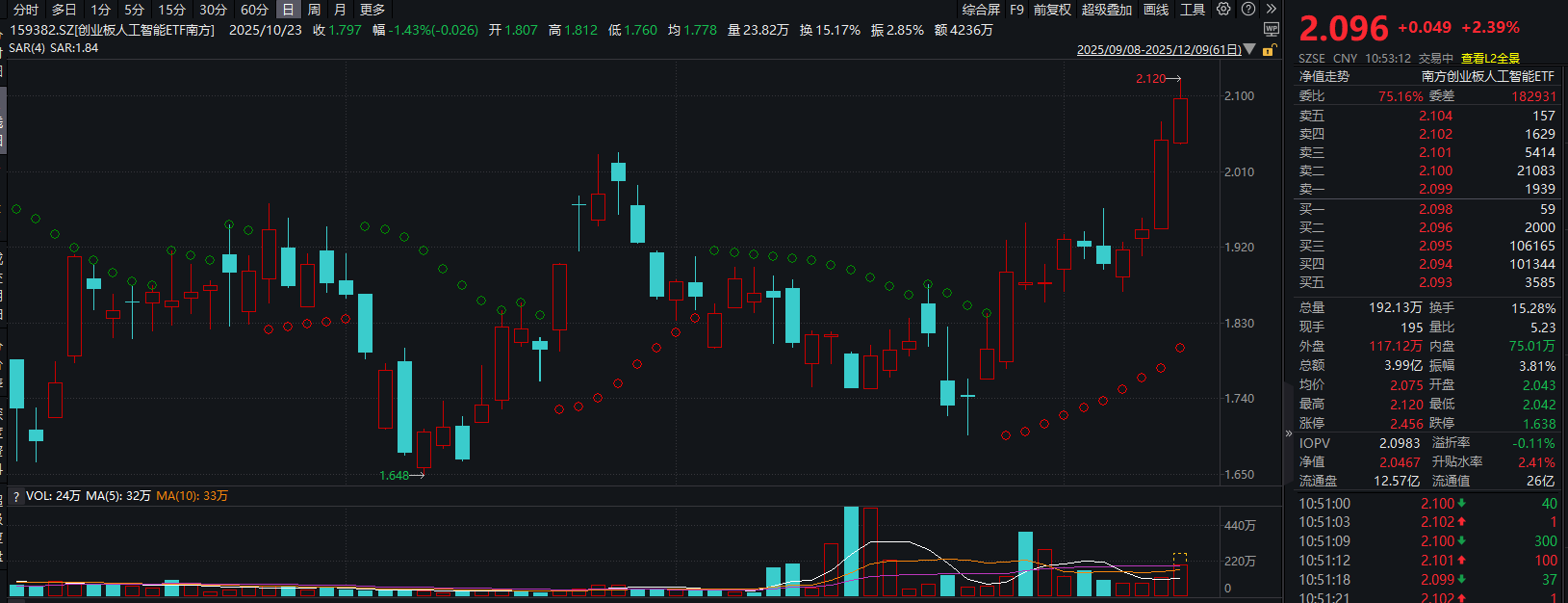Click 卖三 price 2.101 row
Viewport: 1568px width, 603px height.
pyautogui.click(x=1427, y=152)
